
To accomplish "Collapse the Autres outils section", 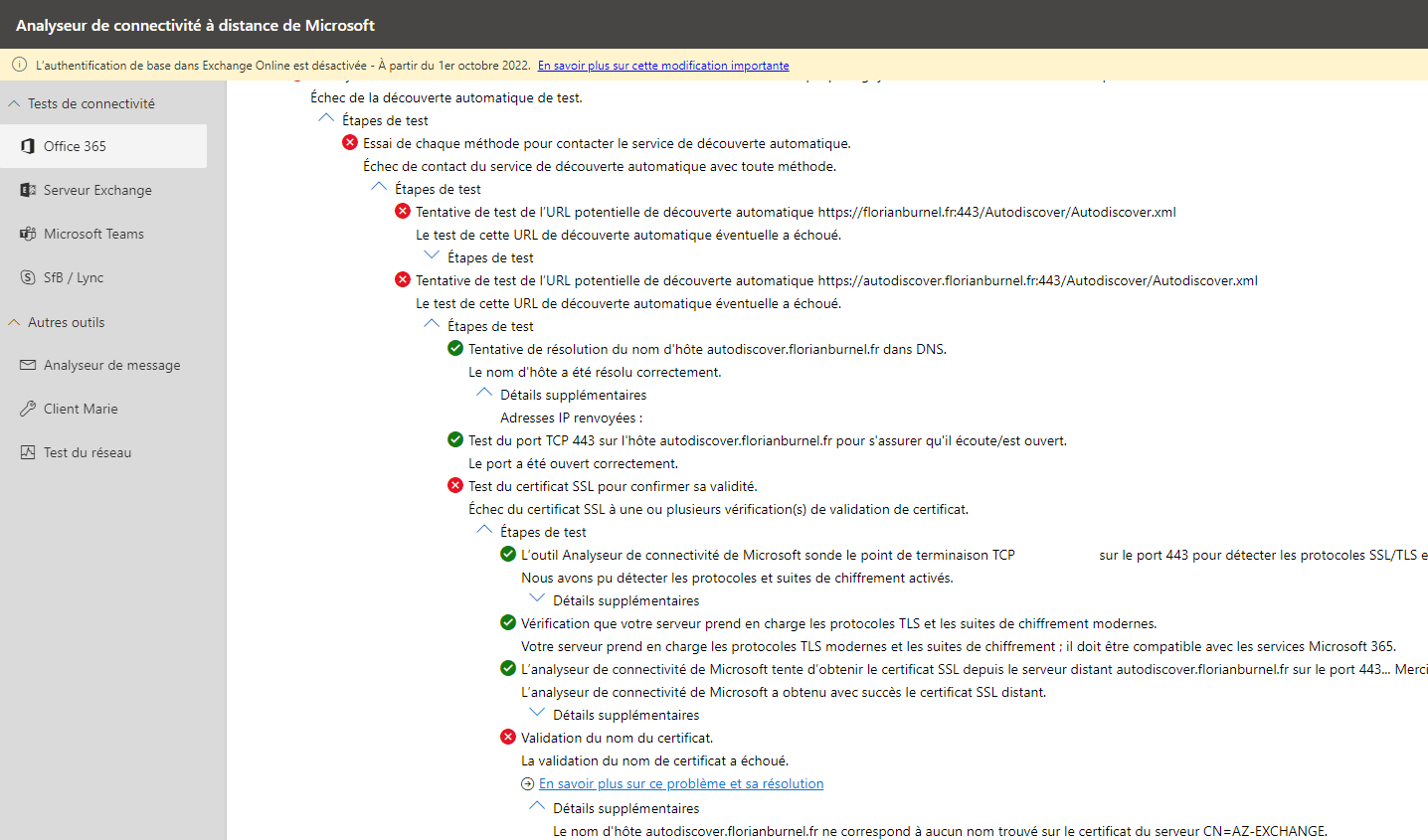I will point(13,321).
